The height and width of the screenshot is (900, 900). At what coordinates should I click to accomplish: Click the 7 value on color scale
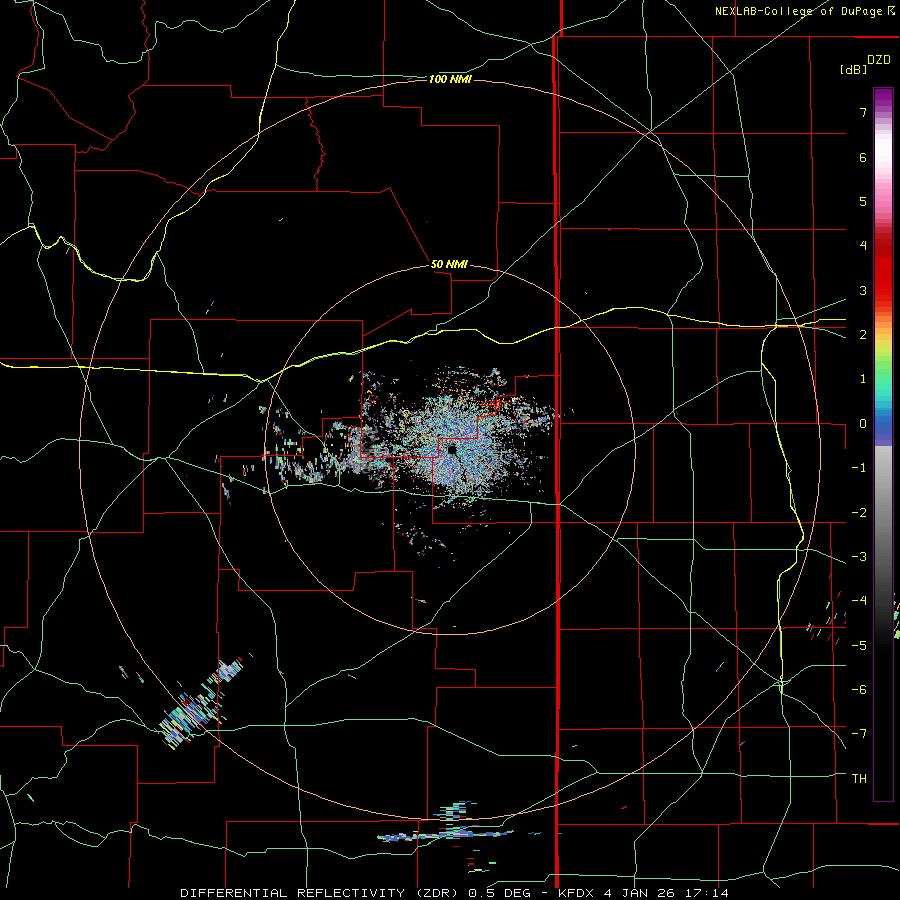pyautogui.click(x=863, y=112)
